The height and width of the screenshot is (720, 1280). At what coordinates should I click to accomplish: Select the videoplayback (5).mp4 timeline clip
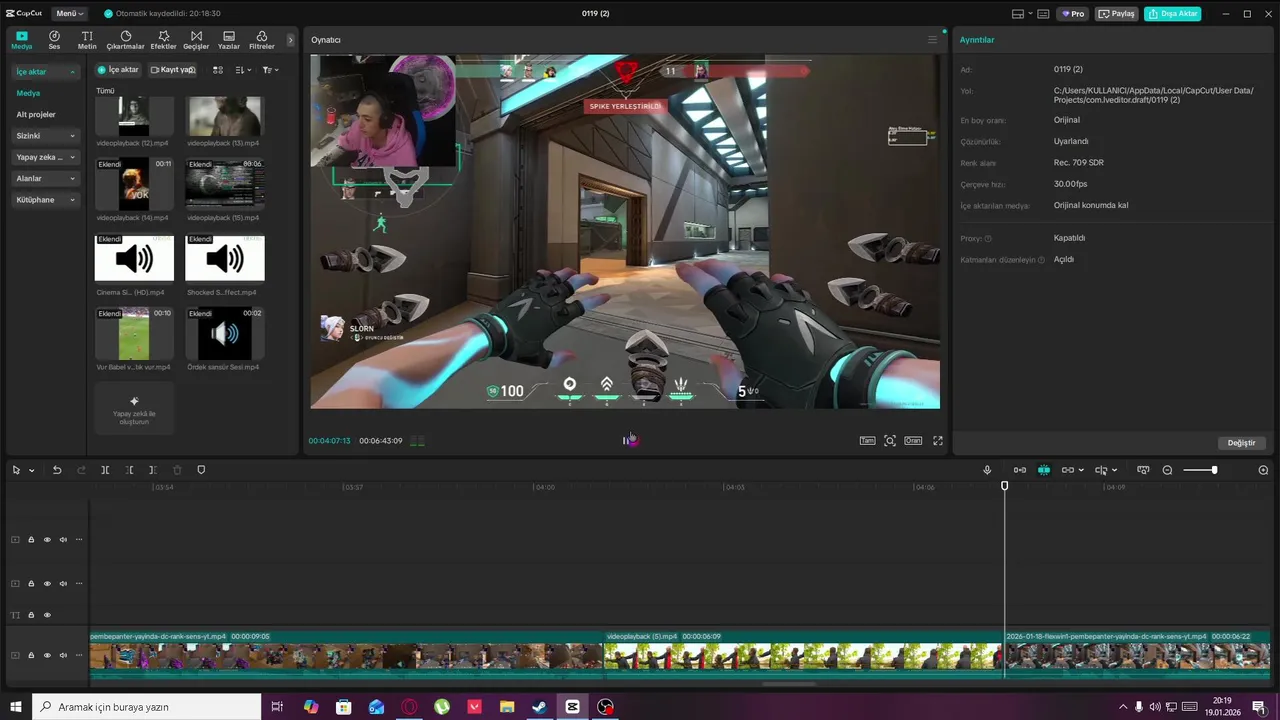coord(803,655)
